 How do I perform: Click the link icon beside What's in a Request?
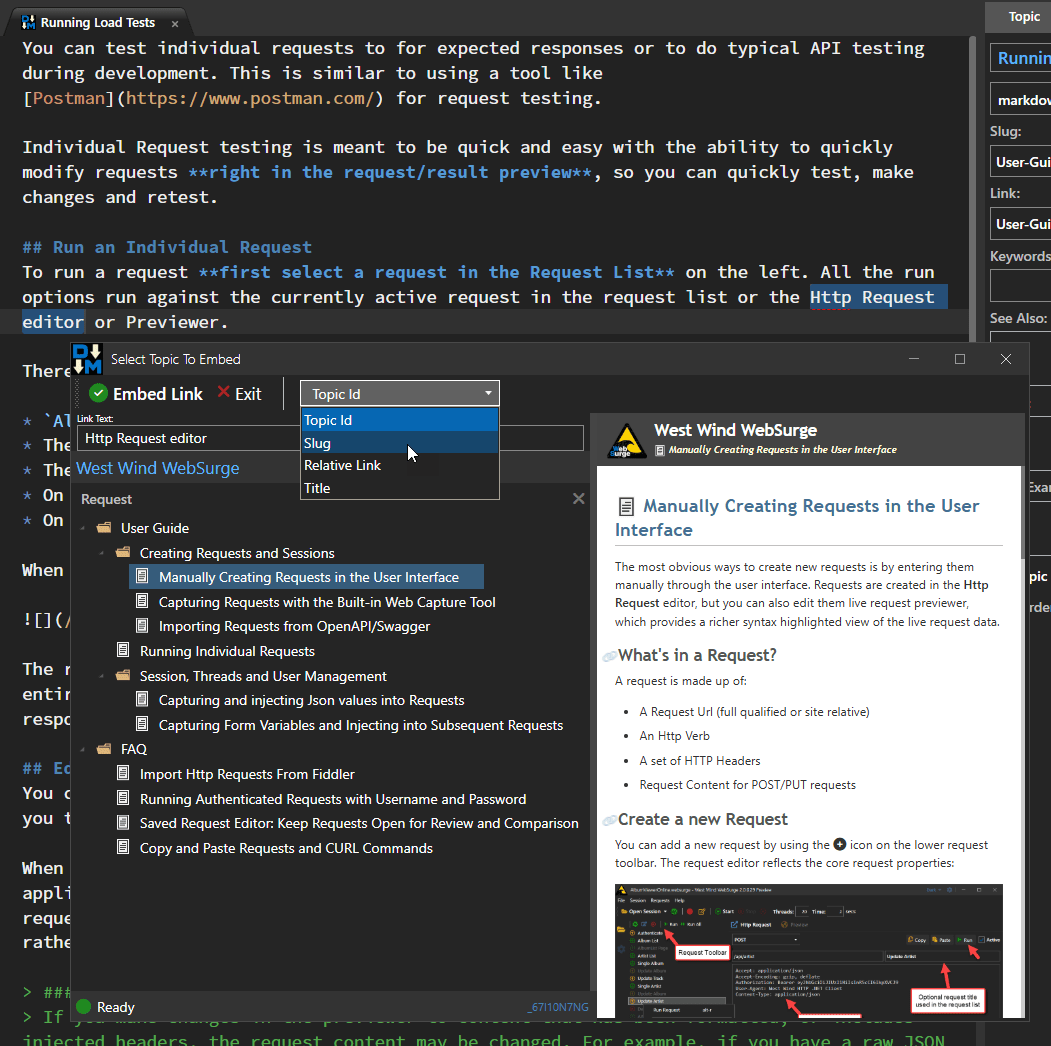[x=609, y=656]
